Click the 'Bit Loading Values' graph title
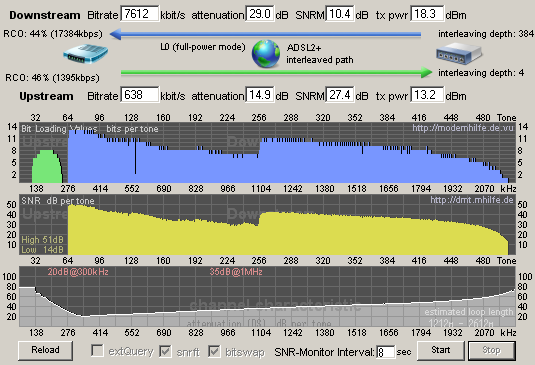Screen dimensions: 535x365 (59, 129)
